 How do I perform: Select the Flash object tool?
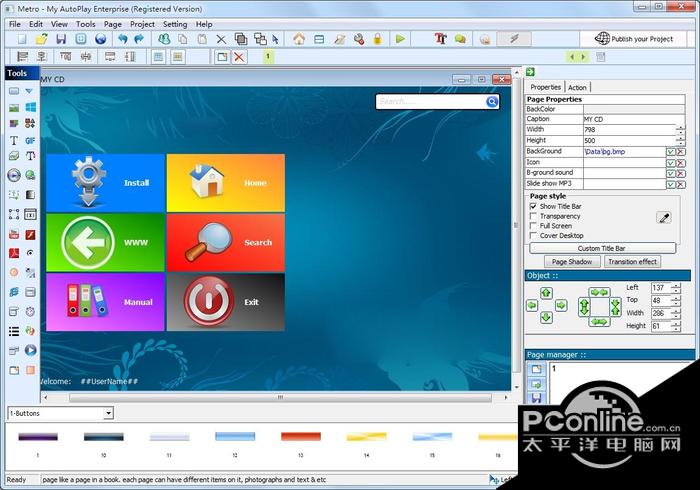(30, 234)
